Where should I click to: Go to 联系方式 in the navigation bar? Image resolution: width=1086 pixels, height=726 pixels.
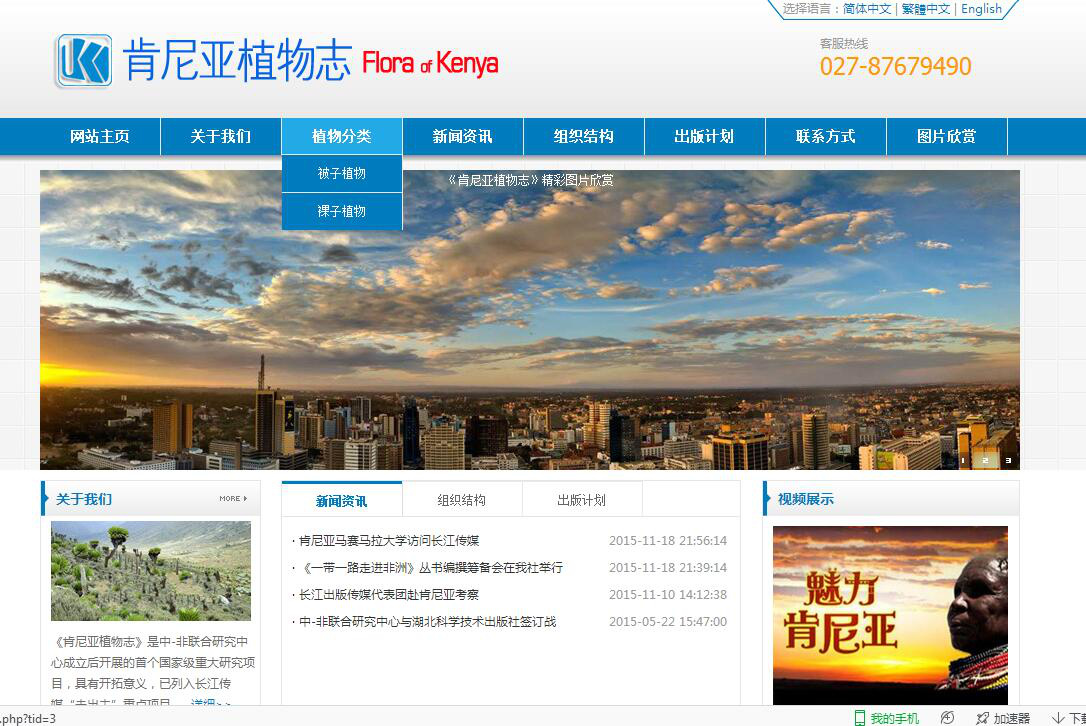(x=825, y=137)
